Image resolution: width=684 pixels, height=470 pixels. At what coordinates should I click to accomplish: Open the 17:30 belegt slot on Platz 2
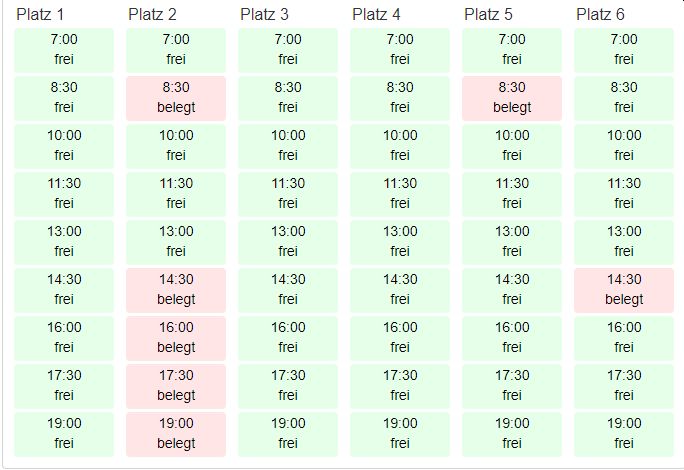pyautogui.click(x=176, y=386)
